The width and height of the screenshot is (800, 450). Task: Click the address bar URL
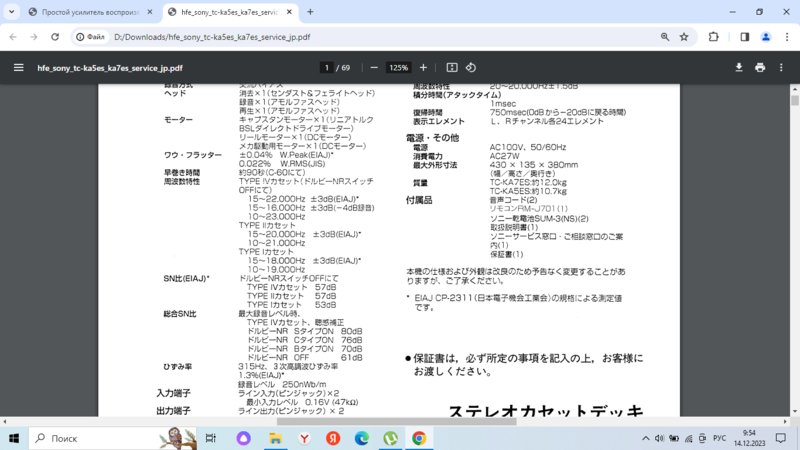[212, 37]
